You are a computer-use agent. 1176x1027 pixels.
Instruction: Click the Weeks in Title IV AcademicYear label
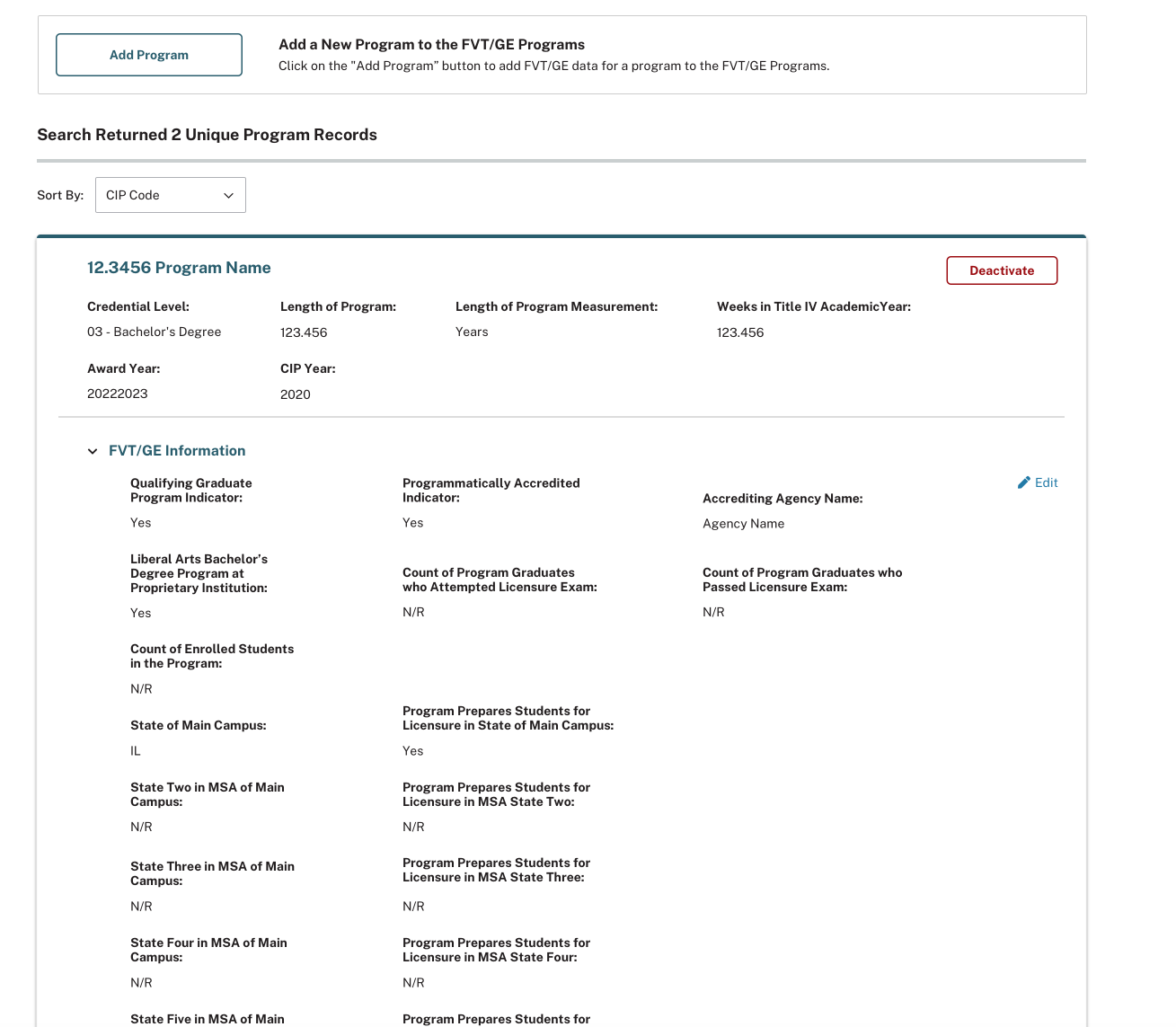(x=813, y=306)
